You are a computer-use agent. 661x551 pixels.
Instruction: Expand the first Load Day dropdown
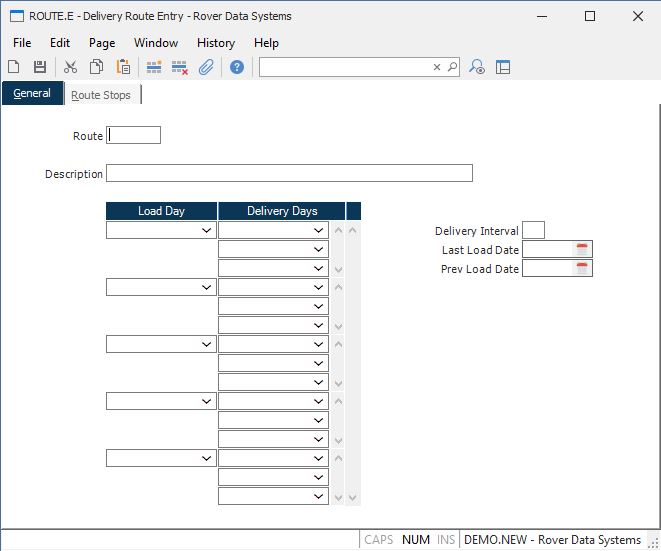(207, 230)
